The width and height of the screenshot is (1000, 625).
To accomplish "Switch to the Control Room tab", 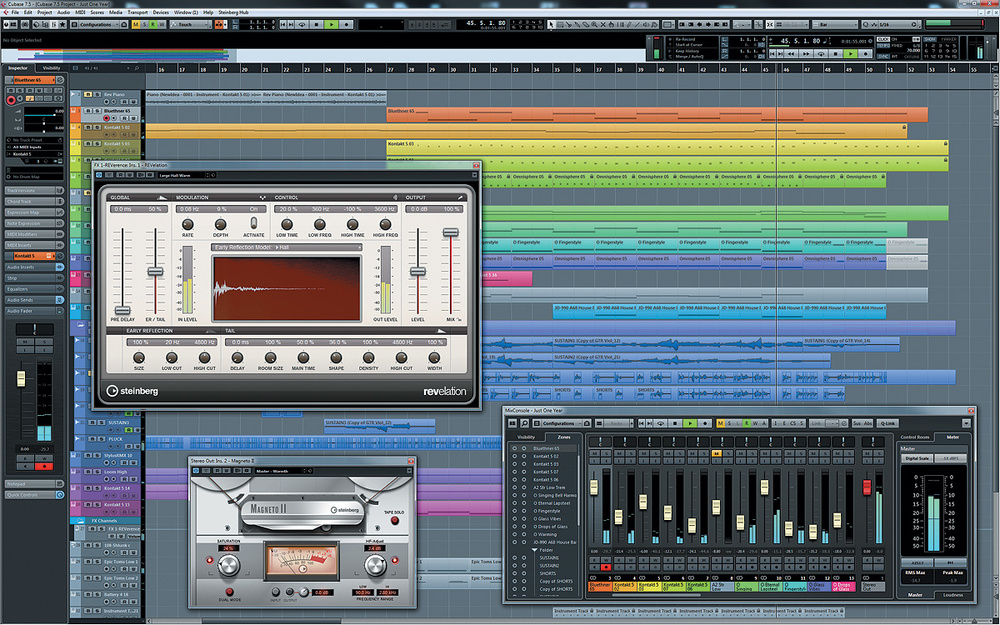I will point(915,437).
